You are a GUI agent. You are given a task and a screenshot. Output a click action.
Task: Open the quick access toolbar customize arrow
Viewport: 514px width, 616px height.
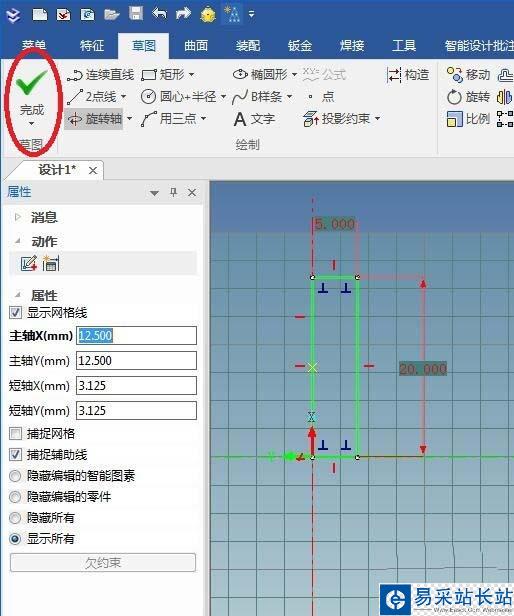click(251, 15)
